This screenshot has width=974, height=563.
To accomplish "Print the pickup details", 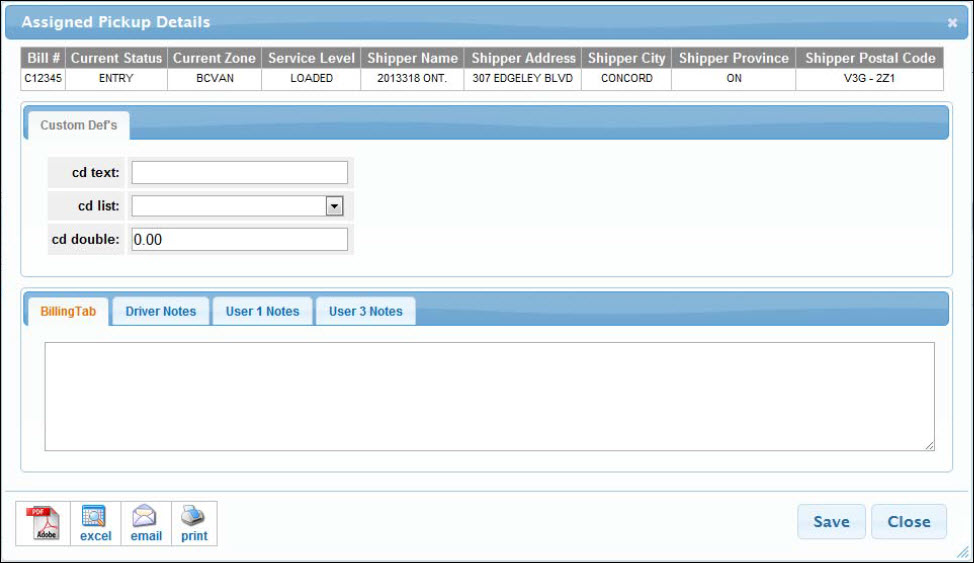I will pyautogui.click(x=194, y=523).
